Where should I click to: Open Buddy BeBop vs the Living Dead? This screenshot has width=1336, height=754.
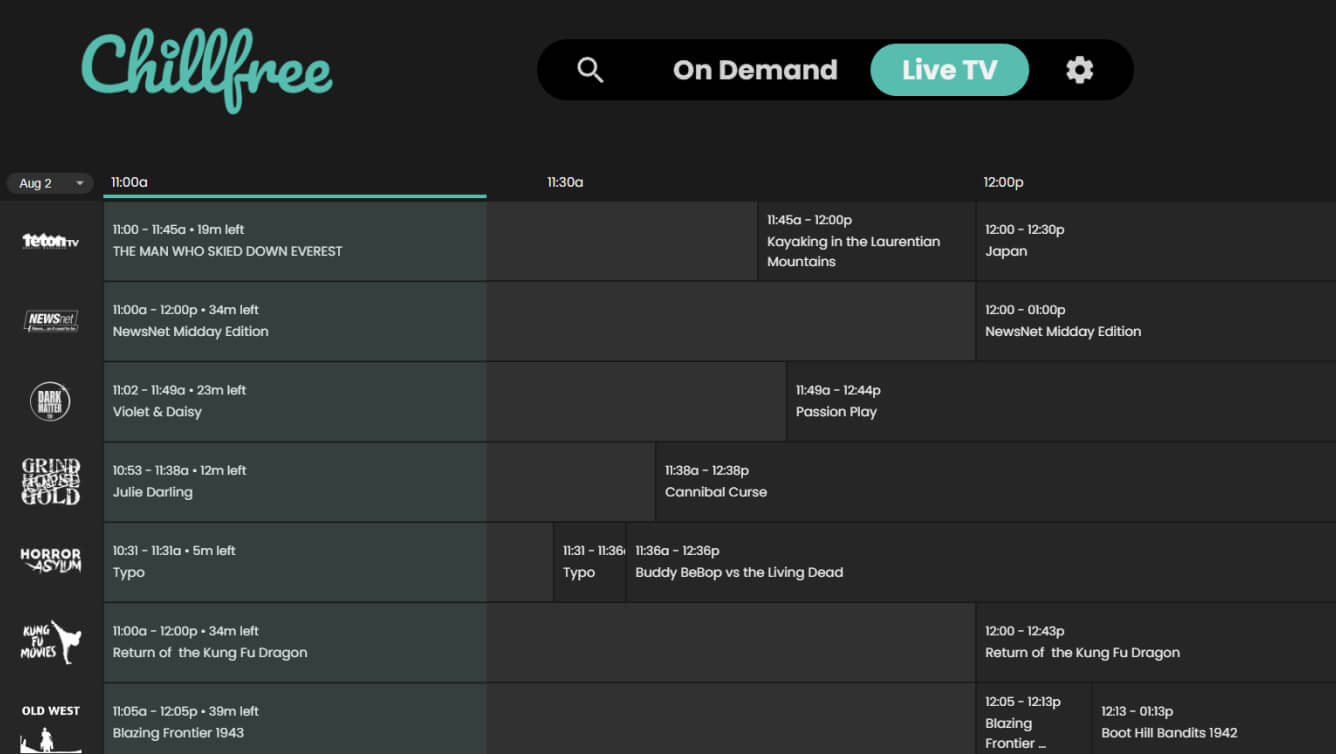[x=980, y=562]
